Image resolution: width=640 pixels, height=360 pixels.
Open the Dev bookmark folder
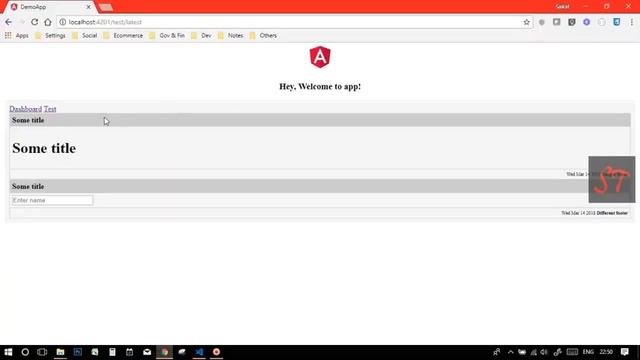pyautogui.click(x=201, y=36)
